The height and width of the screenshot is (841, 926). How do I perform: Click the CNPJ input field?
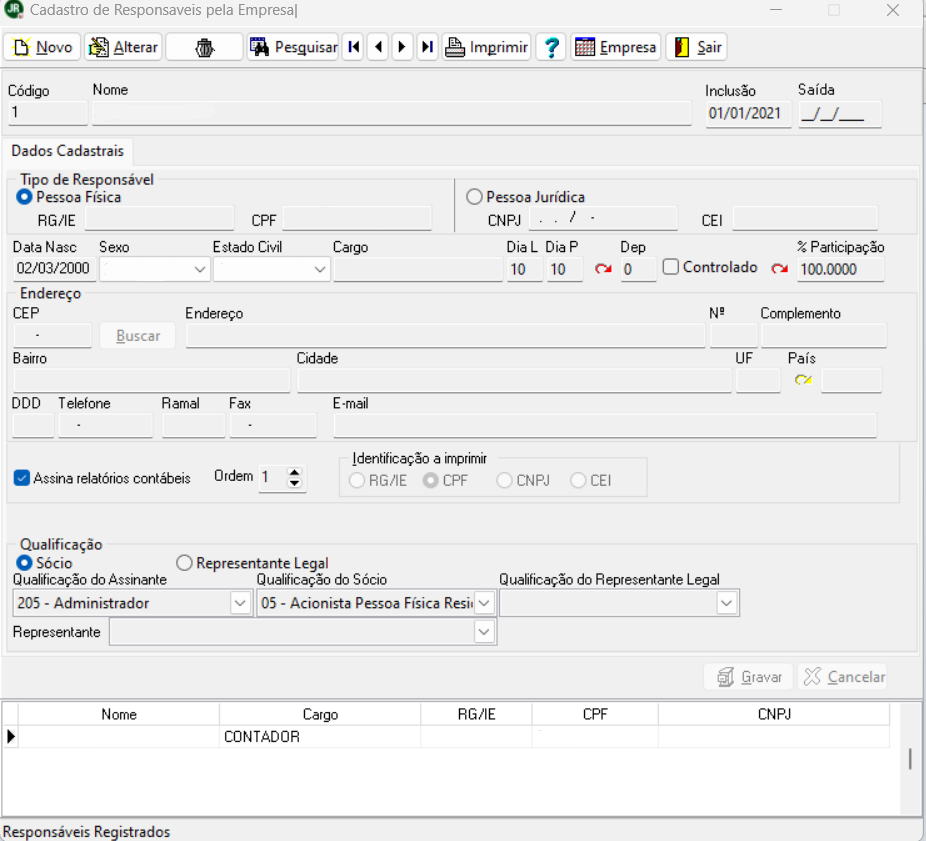(x=603, y=219)
